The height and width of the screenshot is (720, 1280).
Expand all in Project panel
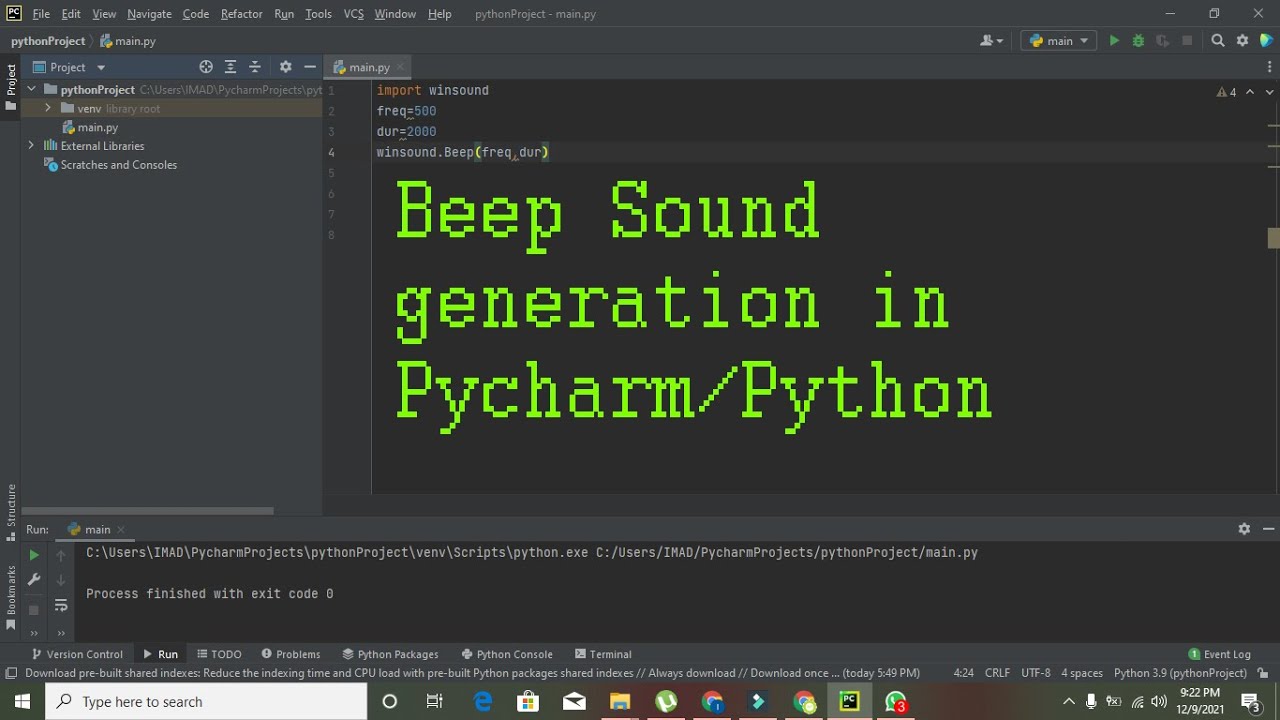[x=230, y=67]
